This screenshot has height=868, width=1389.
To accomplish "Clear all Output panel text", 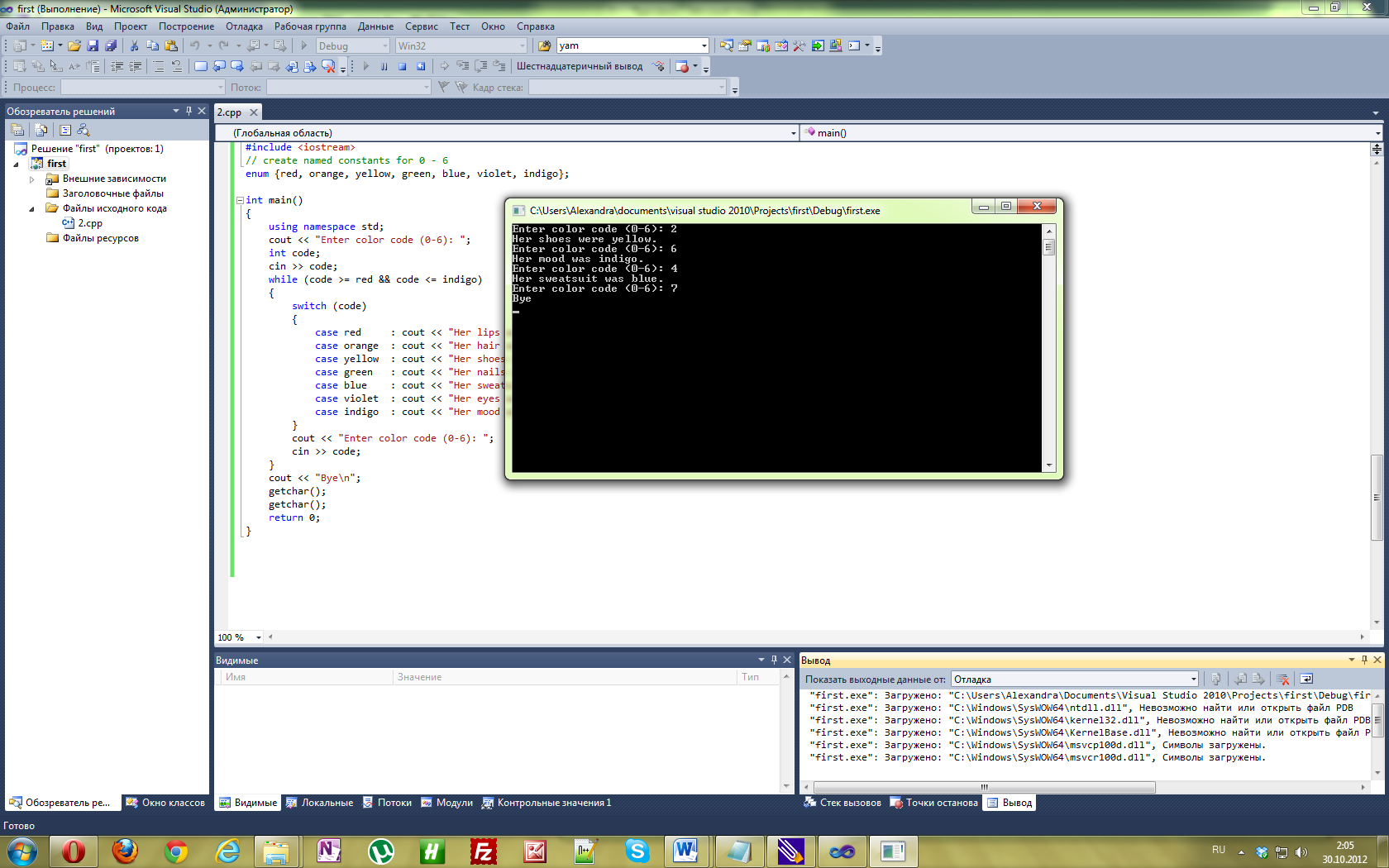I will click(1282, 679).
